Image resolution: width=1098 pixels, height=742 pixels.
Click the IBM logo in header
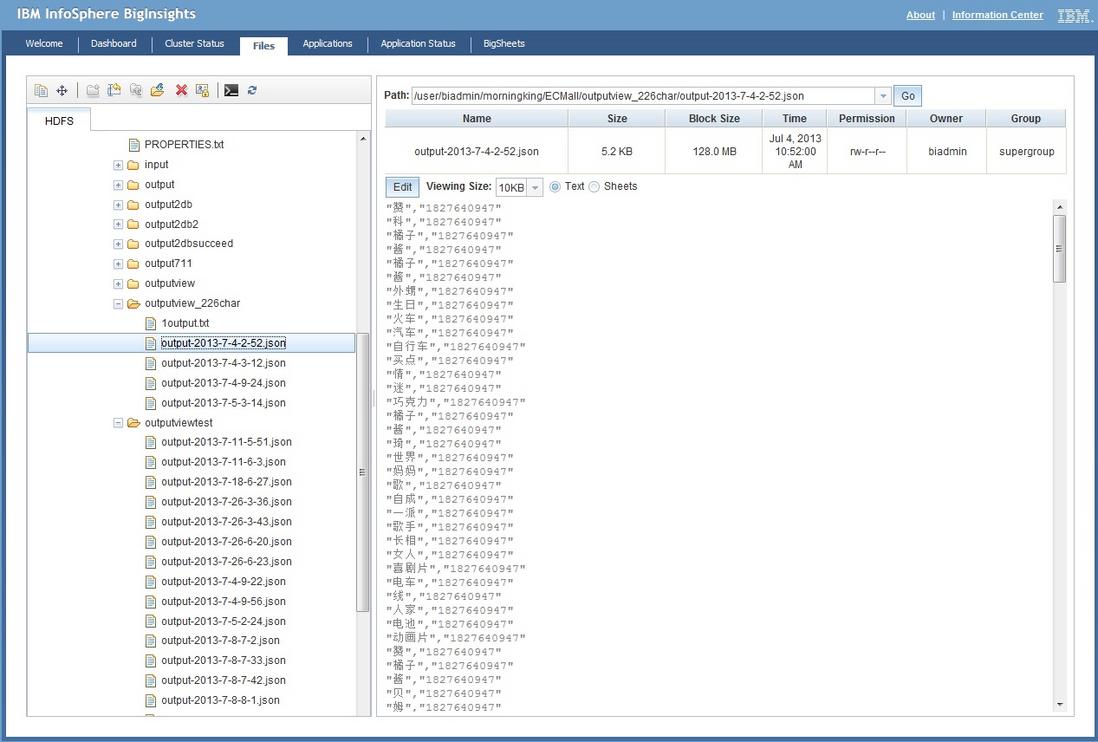pyautogui.click(x=1074, y=15)
